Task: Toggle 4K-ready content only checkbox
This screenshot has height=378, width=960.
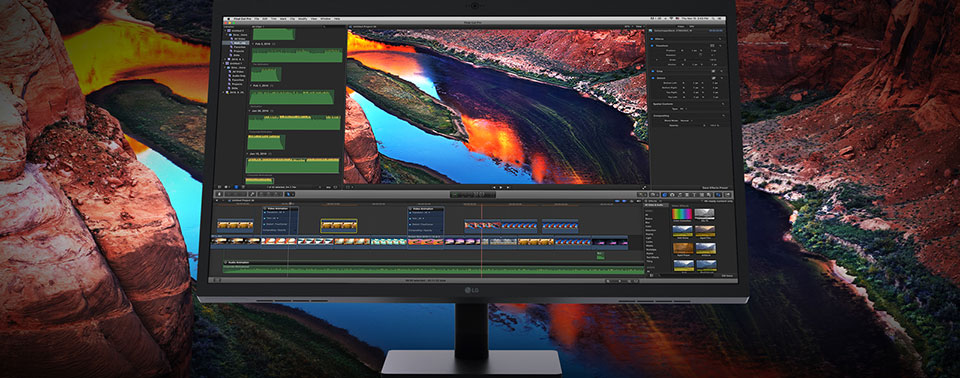Action: 702,201
